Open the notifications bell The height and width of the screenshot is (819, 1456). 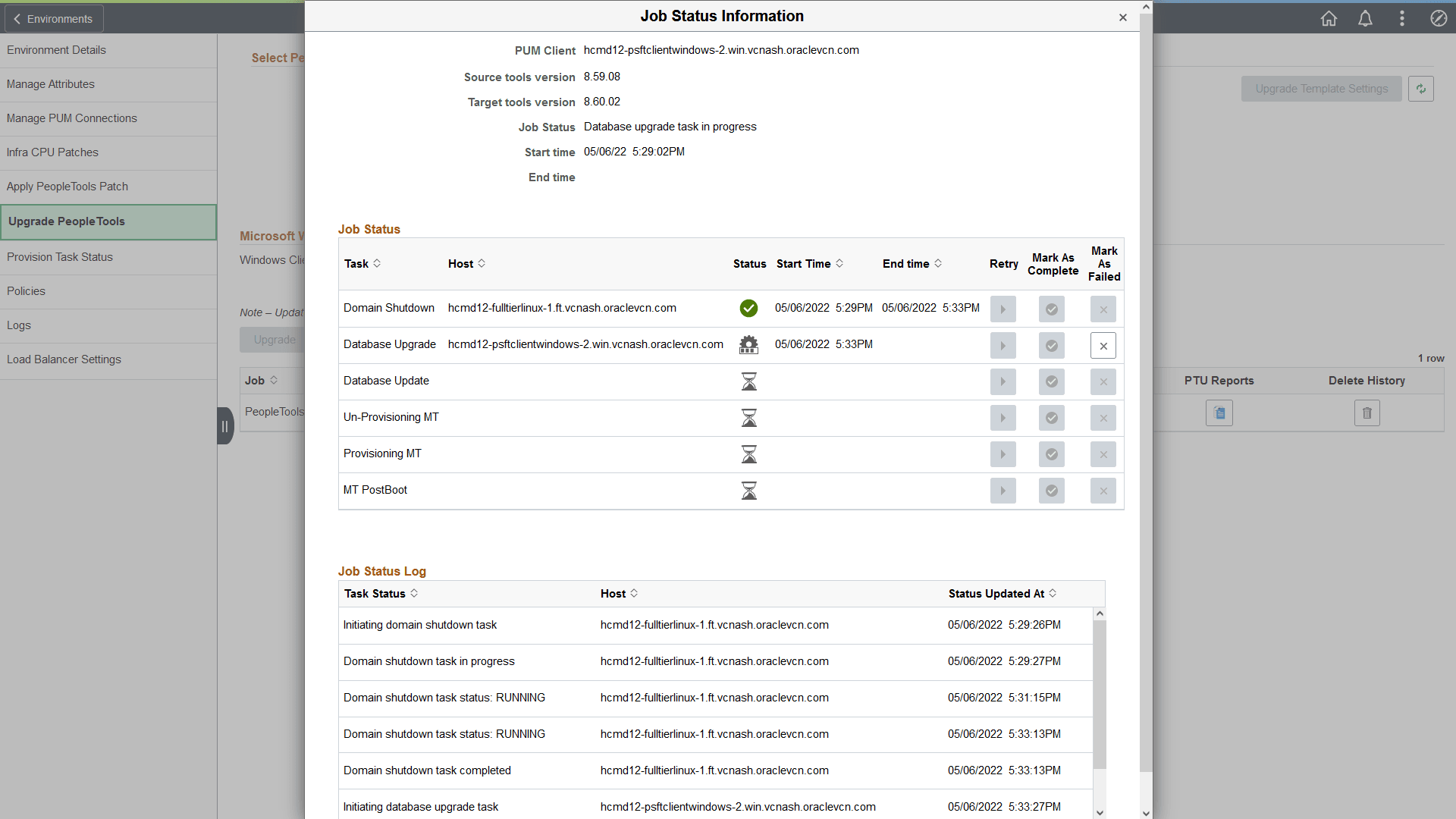(1365, 18)
